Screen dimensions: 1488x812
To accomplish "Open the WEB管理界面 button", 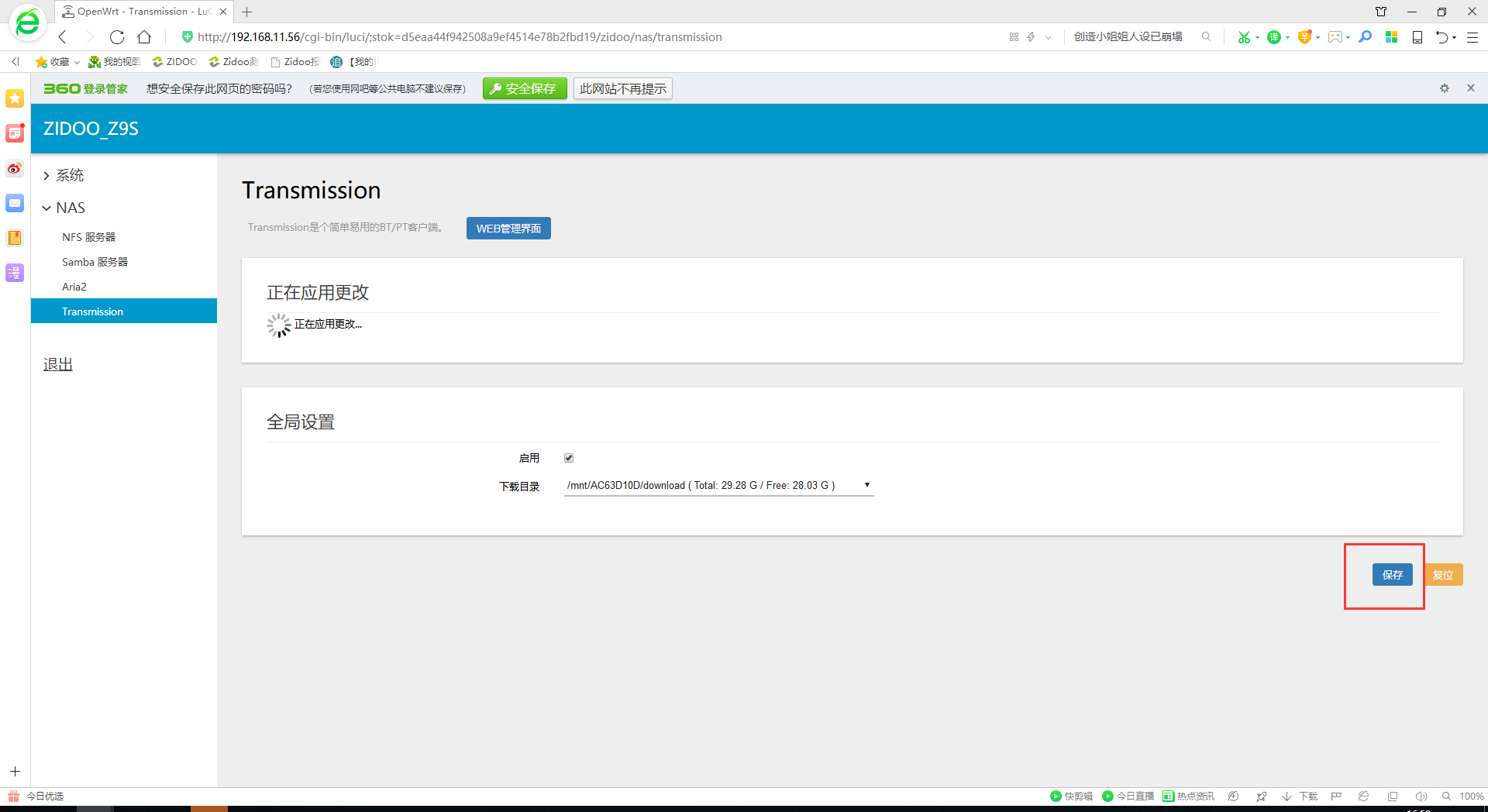I will click(508, 229).
